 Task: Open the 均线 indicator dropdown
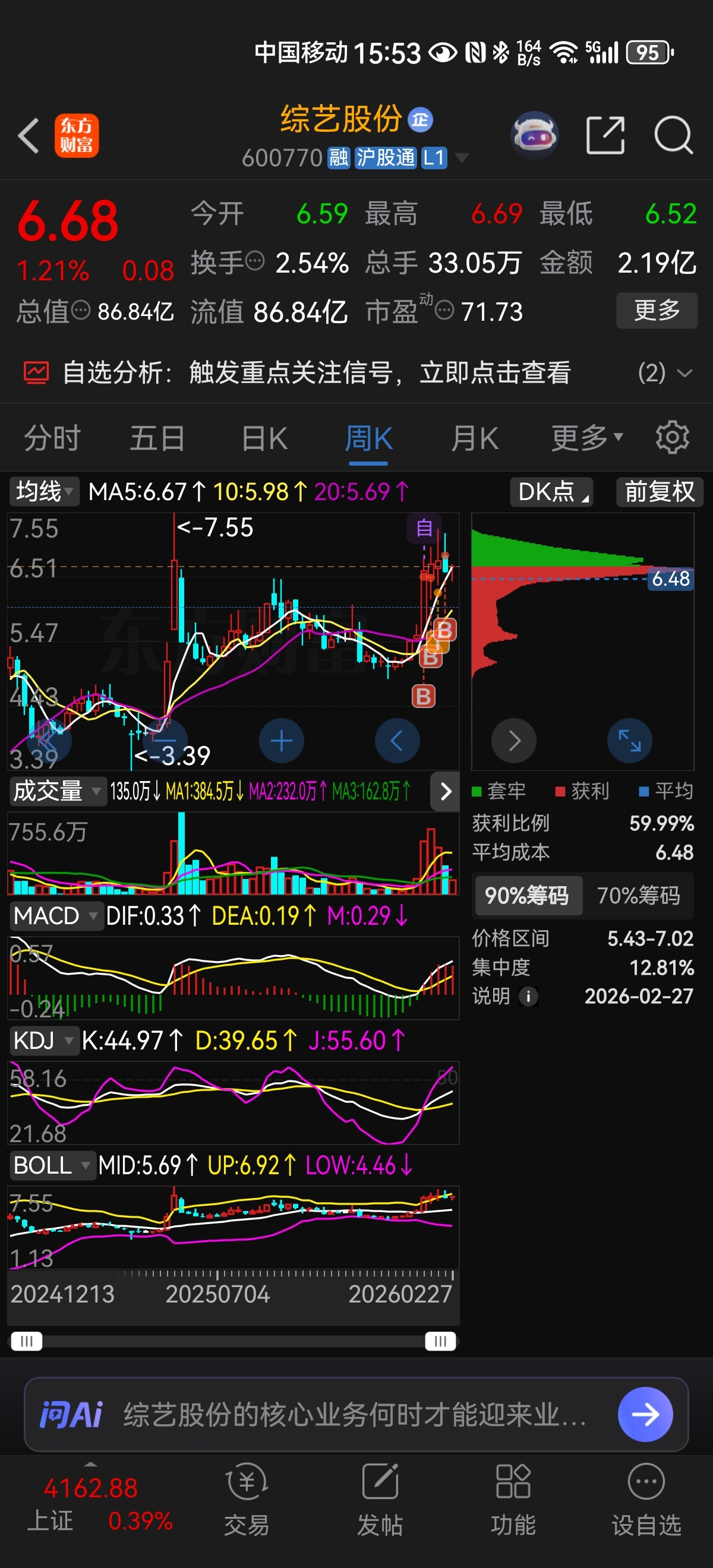pos(45,492)
